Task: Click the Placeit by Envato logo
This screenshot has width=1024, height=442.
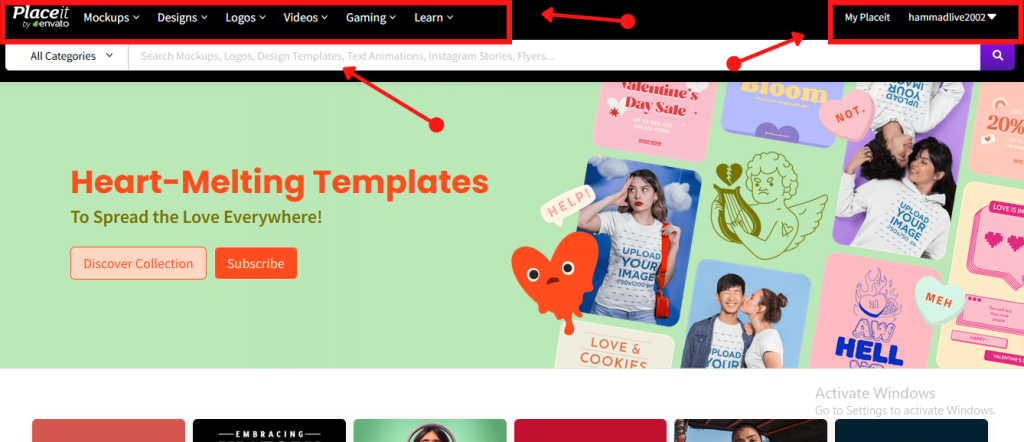Action: [x=40, y=17]
